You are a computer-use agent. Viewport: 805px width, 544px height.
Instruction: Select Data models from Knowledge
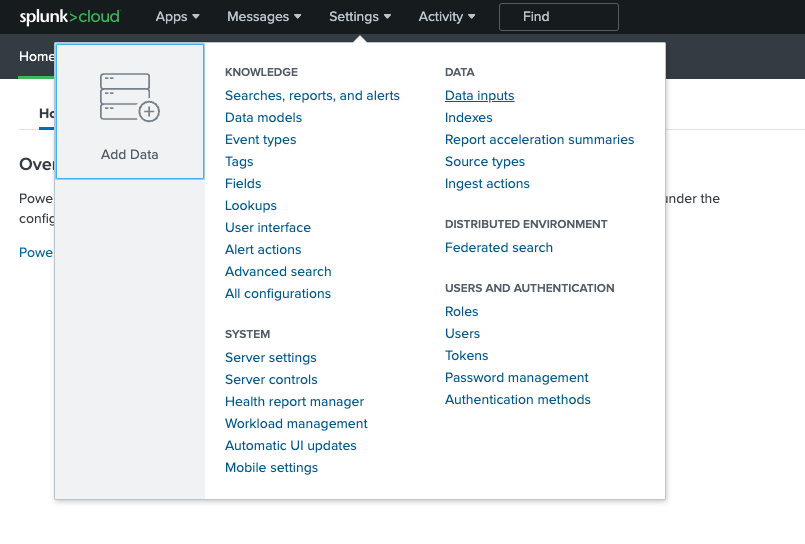pyautogui.click(x=263, y=118)
